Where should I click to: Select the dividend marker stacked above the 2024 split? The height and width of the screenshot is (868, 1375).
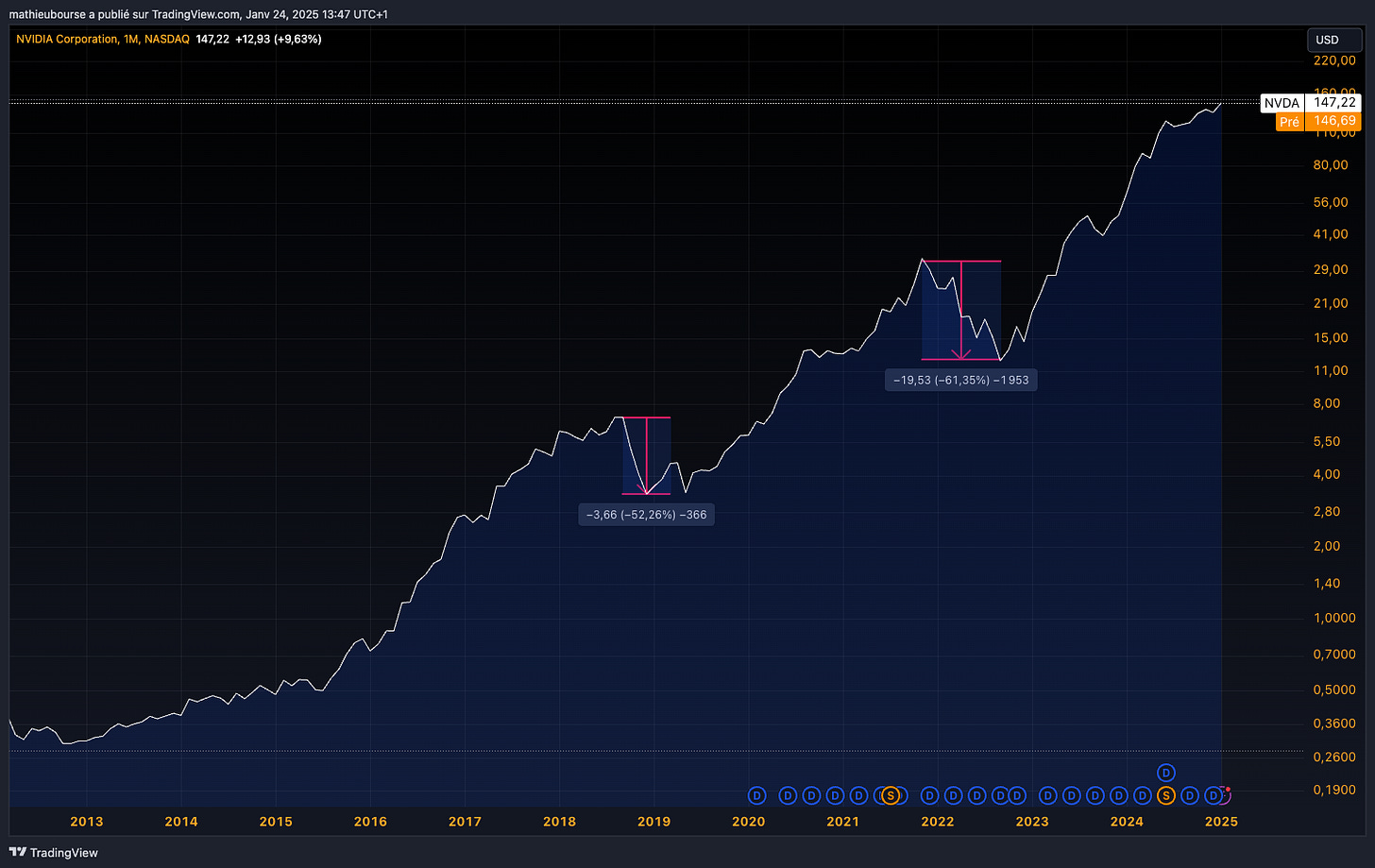1166,773
